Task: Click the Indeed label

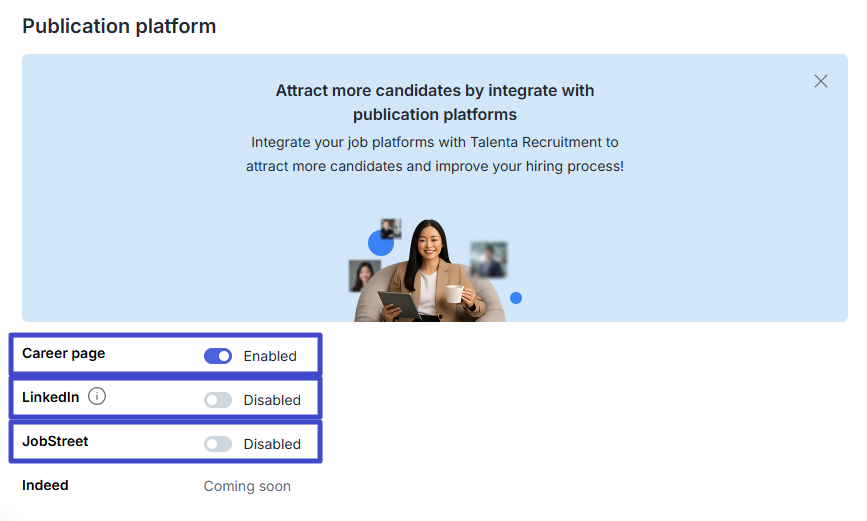Action: (x=45, y=485)
